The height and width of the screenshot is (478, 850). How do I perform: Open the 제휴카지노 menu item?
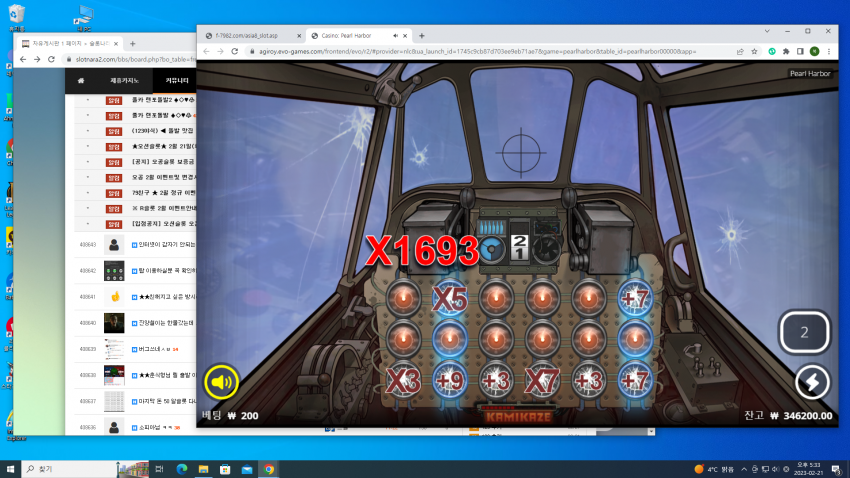[x=125, y=81]
